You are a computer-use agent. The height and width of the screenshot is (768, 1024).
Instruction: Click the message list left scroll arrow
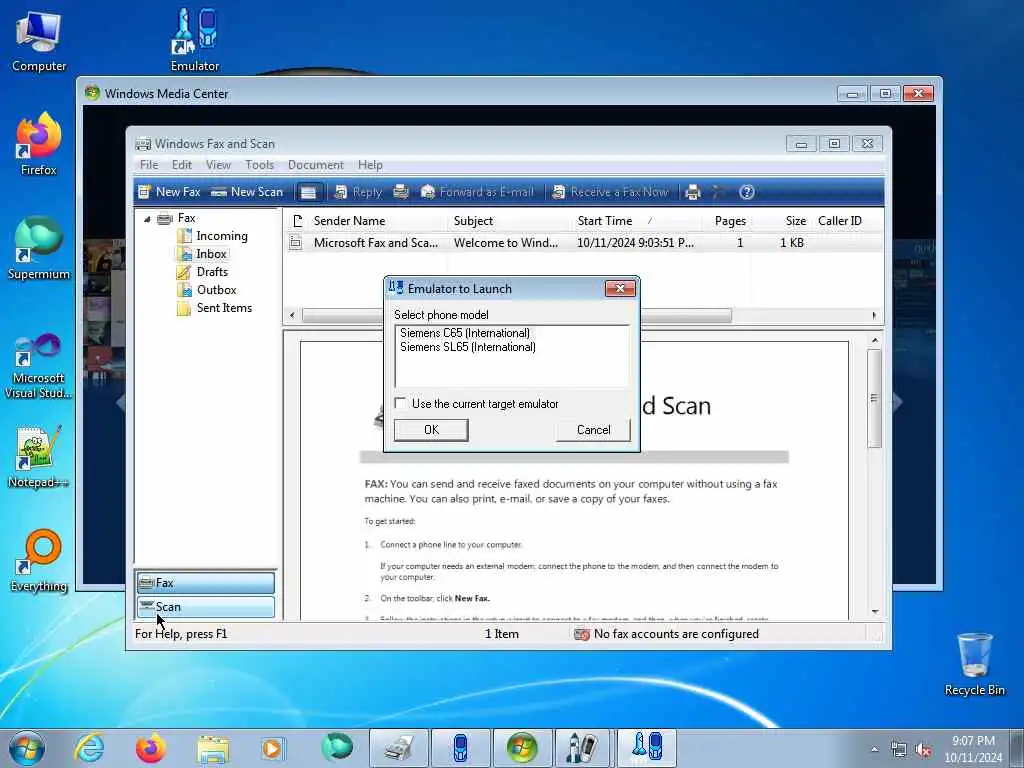coord(292,315)
